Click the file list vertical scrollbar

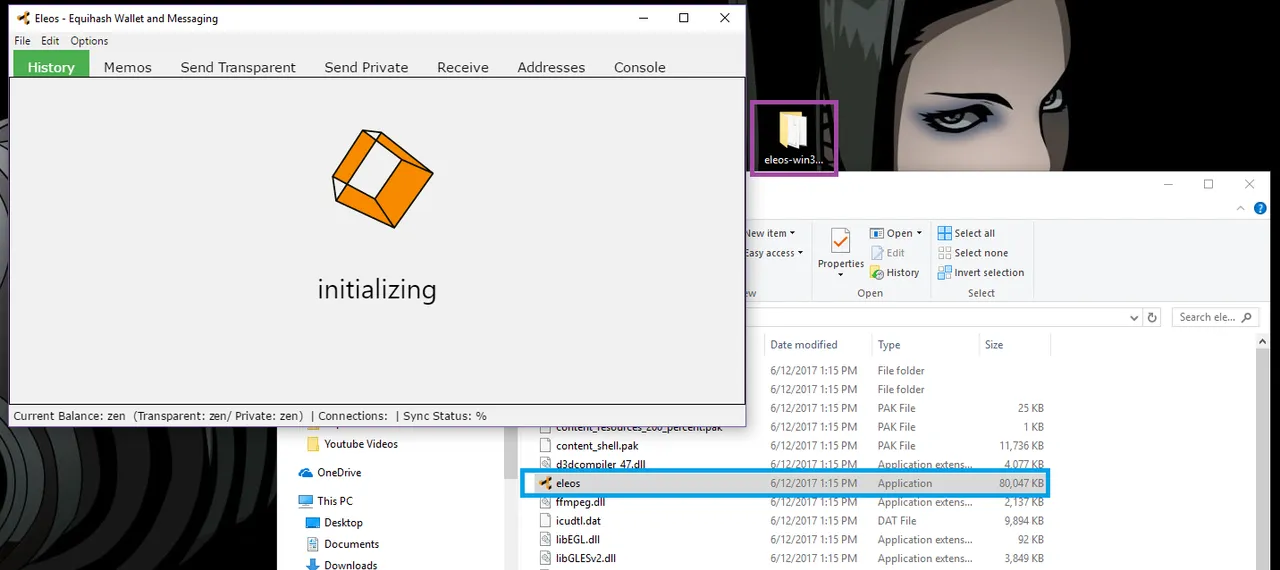point(1264,452)
